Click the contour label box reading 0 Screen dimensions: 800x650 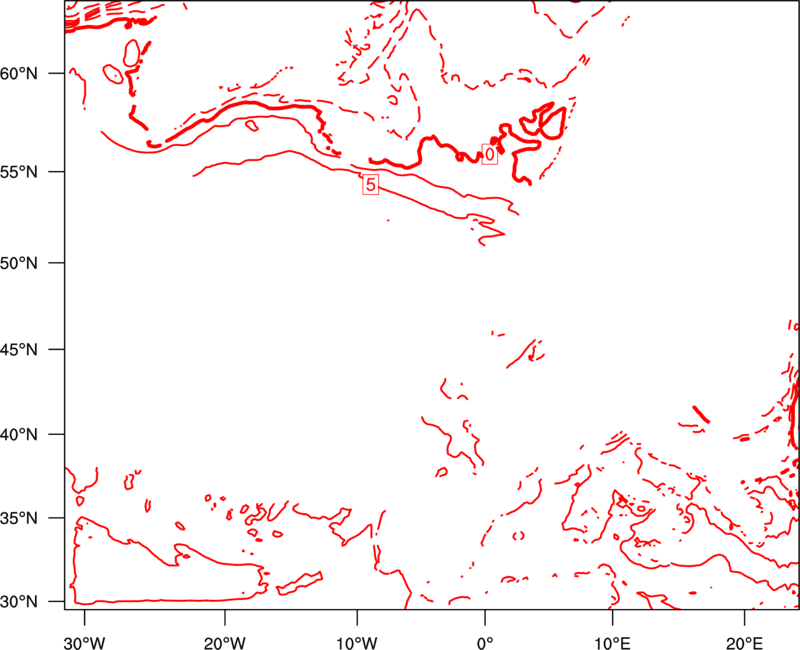pyautogui.click(x=490, y=154)
